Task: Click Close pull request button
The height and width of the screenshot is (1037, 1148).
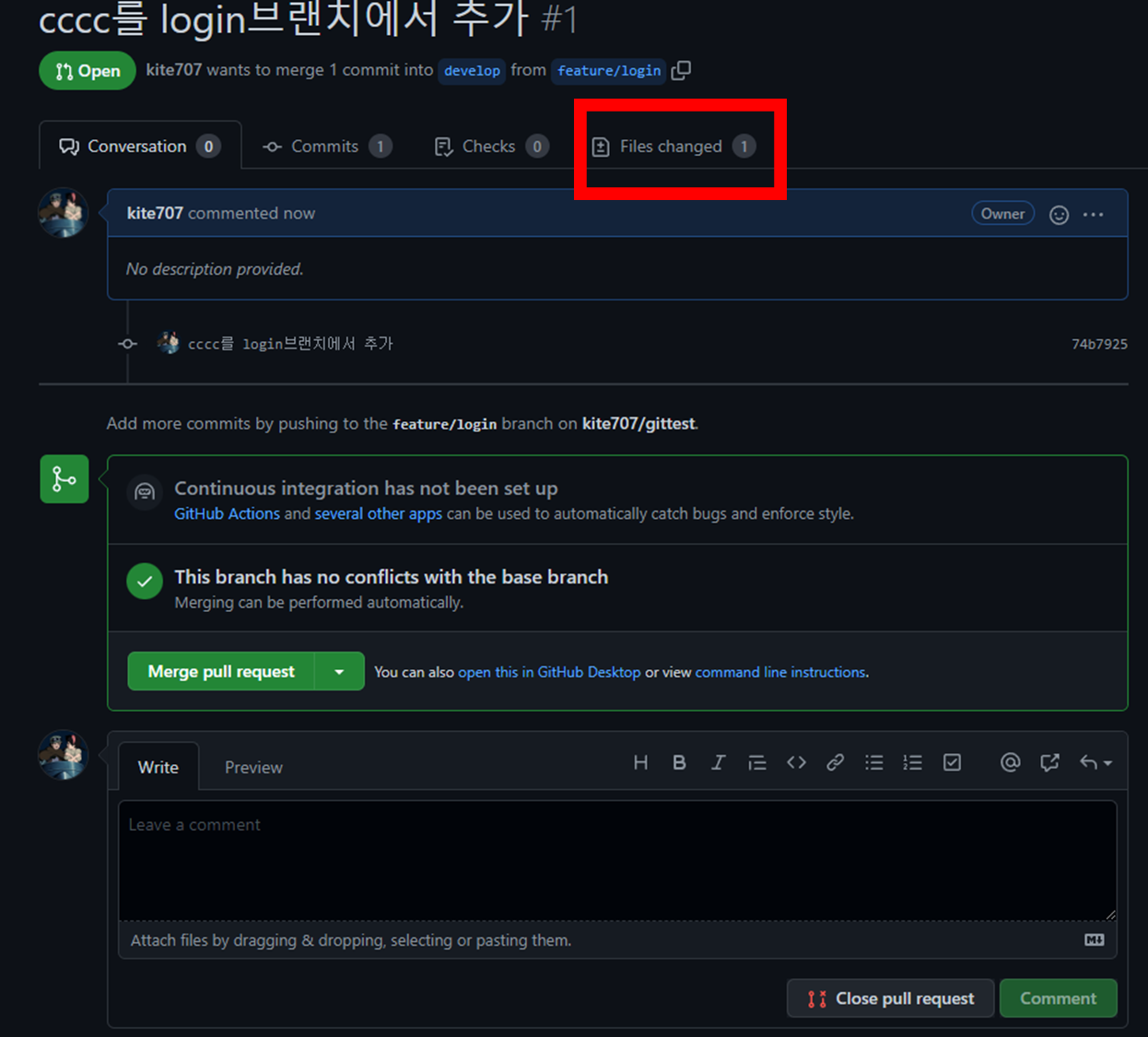Action: click(x=890, y=998)
